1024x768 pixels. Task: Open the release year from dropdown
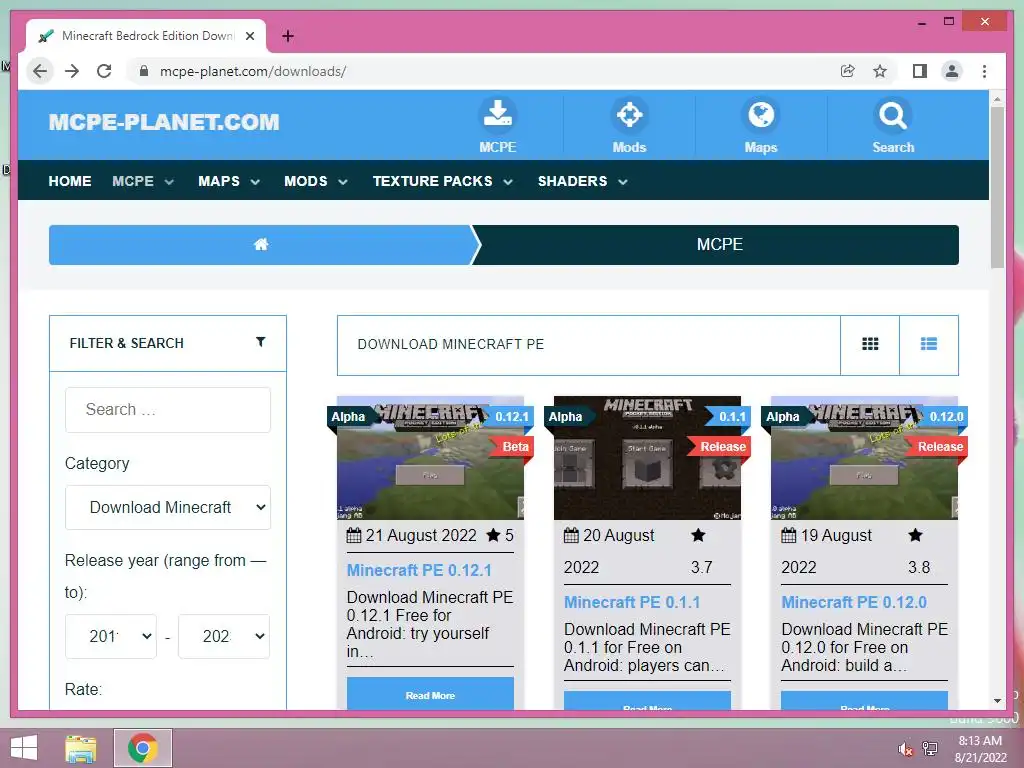(111, 636)
